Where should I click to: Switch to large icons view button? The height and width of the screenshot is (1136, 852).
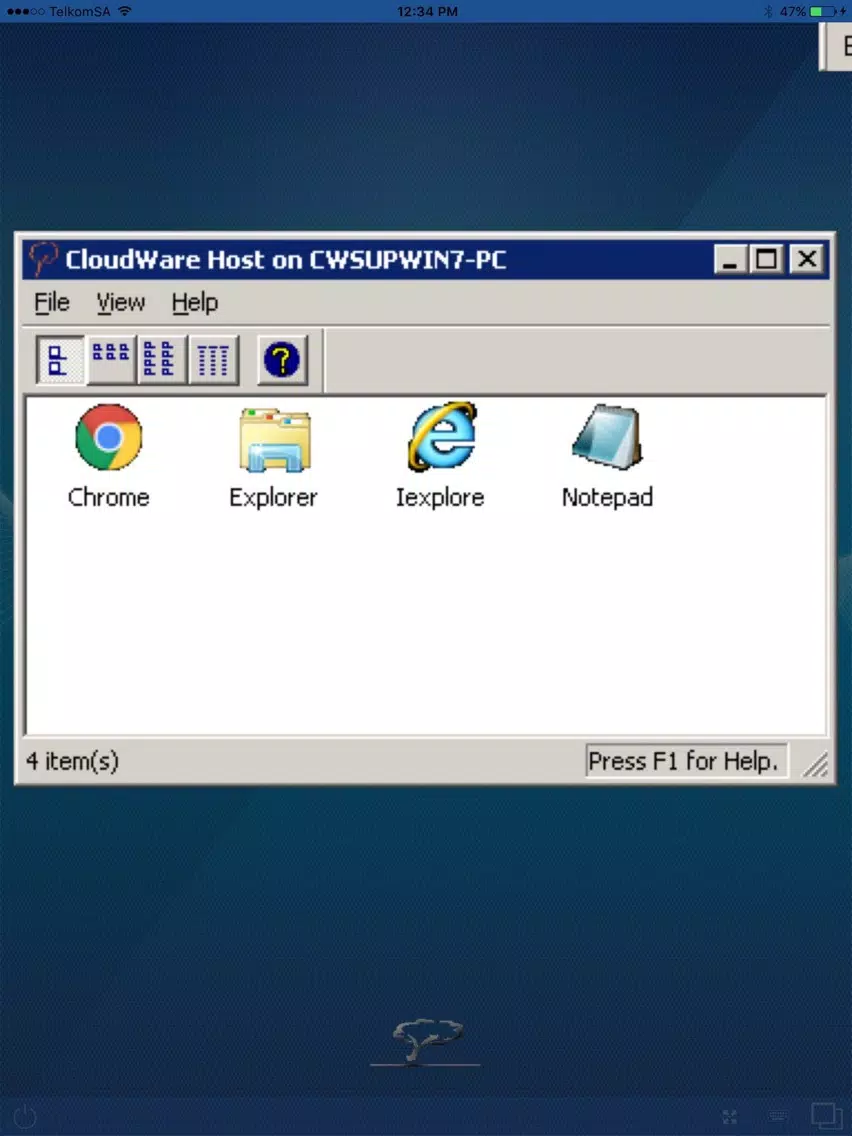tap(60, 360)
